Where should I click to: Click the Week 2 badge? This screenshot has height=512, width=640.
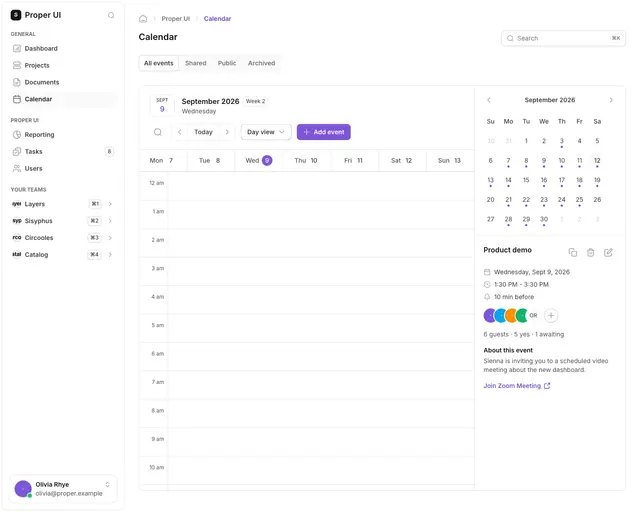coord(255,101)
